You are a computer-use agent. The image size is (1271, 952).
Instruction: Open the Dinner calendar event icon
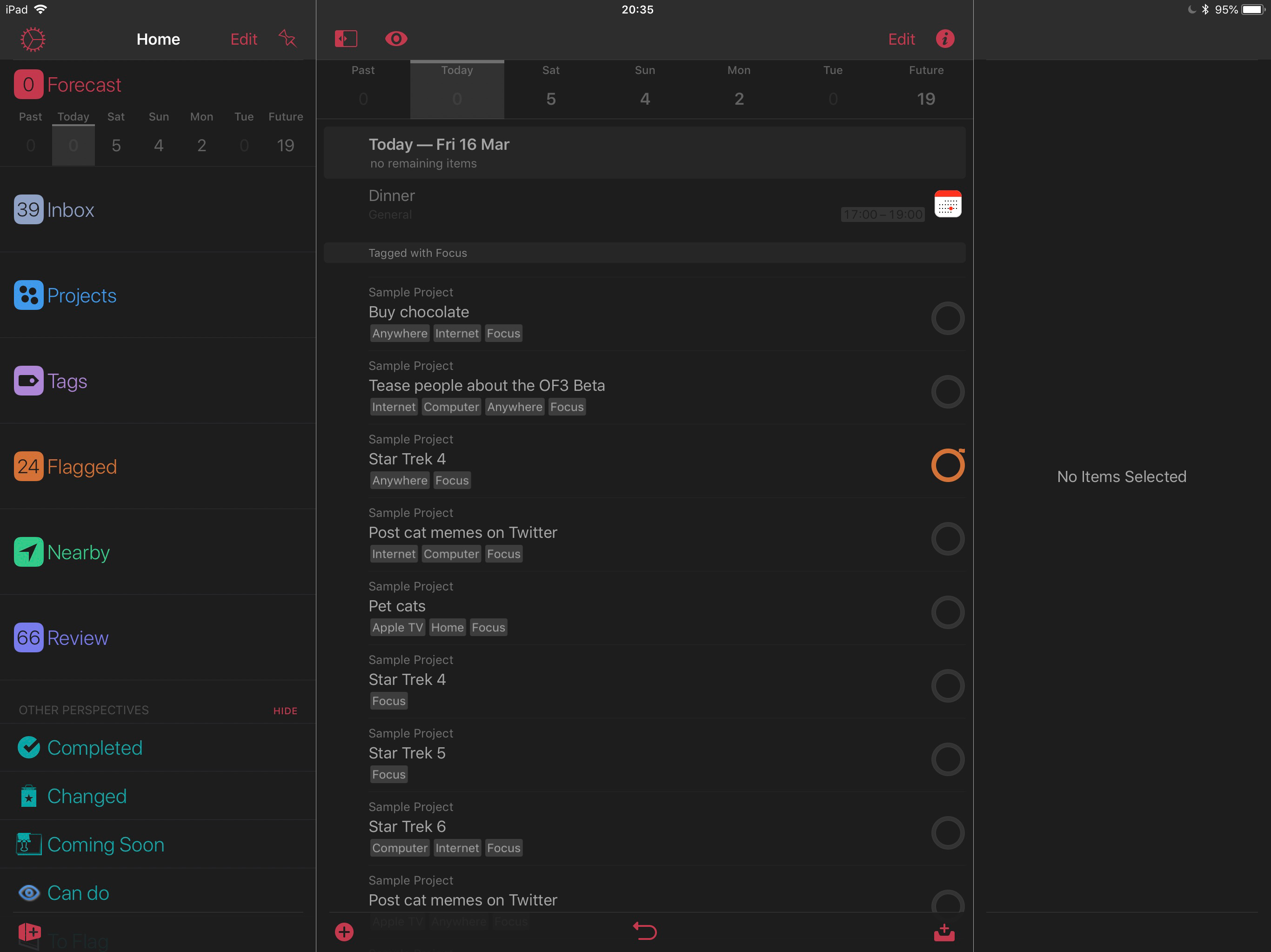948,204
